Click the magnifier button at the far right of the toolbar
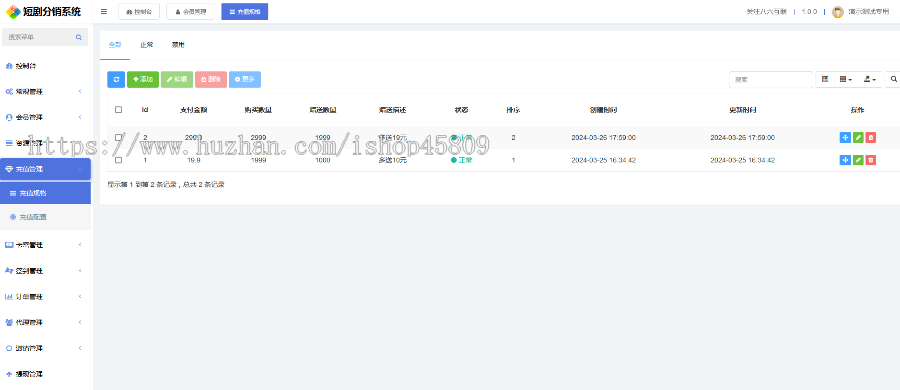900x390 pixels. 893,79
